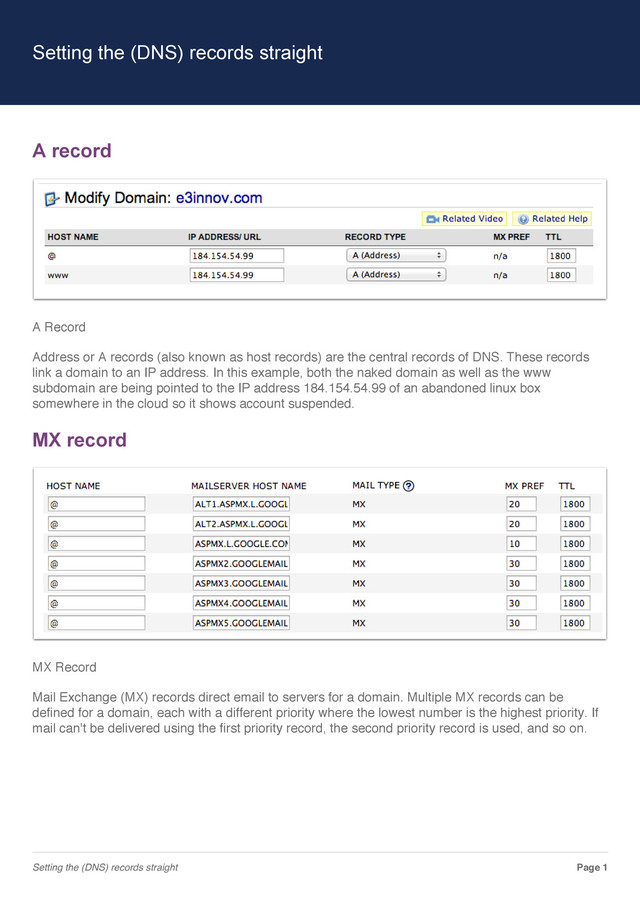This screenshot has height=906, width=640.
Task: Open the Related Video button
Action: click(x=464, y=219)
